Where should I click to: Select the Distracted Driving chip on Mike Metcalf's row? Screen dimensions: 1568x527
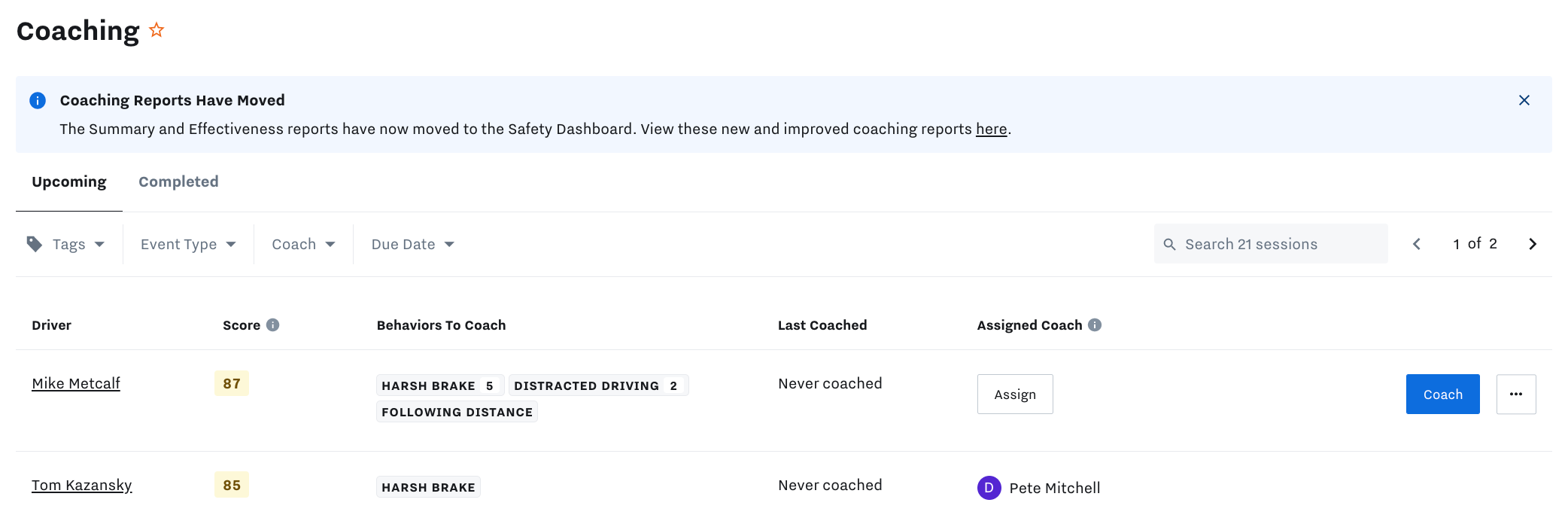tap(598, 385)
